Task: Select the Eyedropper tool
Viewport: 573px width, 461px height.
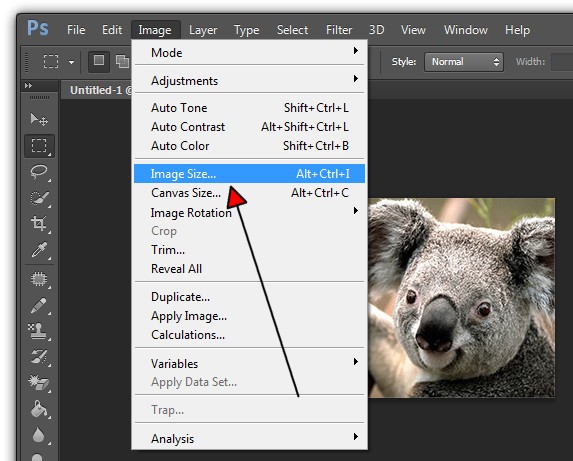Action: click(39, 250)
